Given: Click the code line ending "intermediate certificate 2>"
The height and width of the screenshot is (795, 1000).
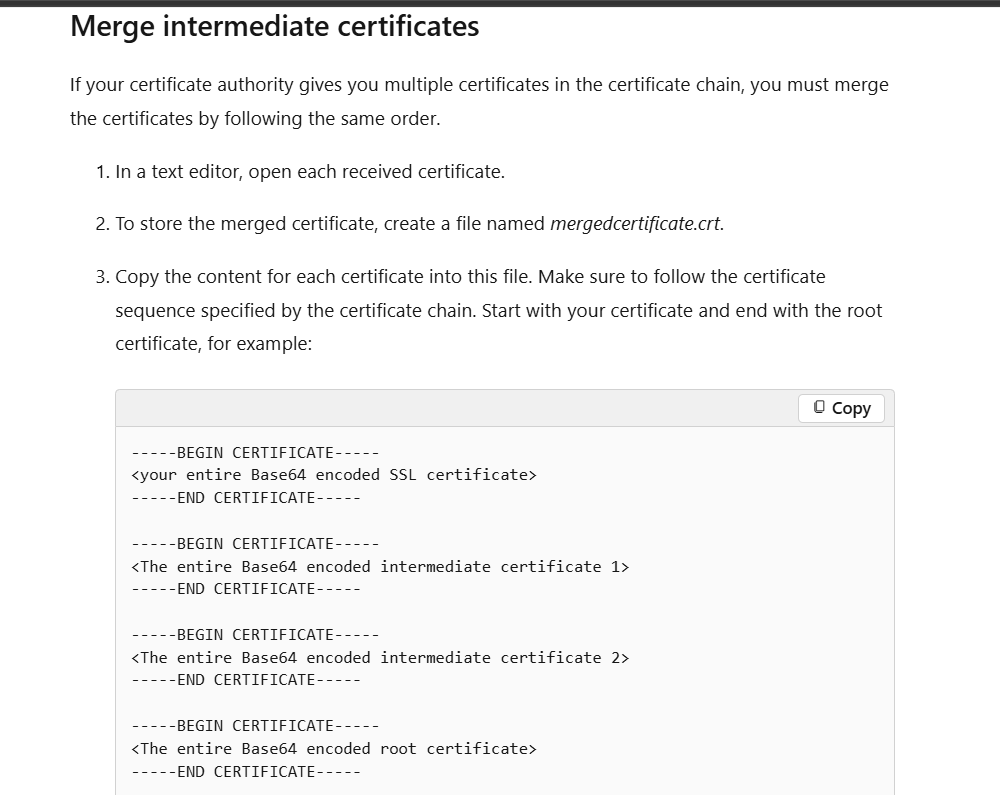Looking at the screenshot, I should tap(380, 658).
